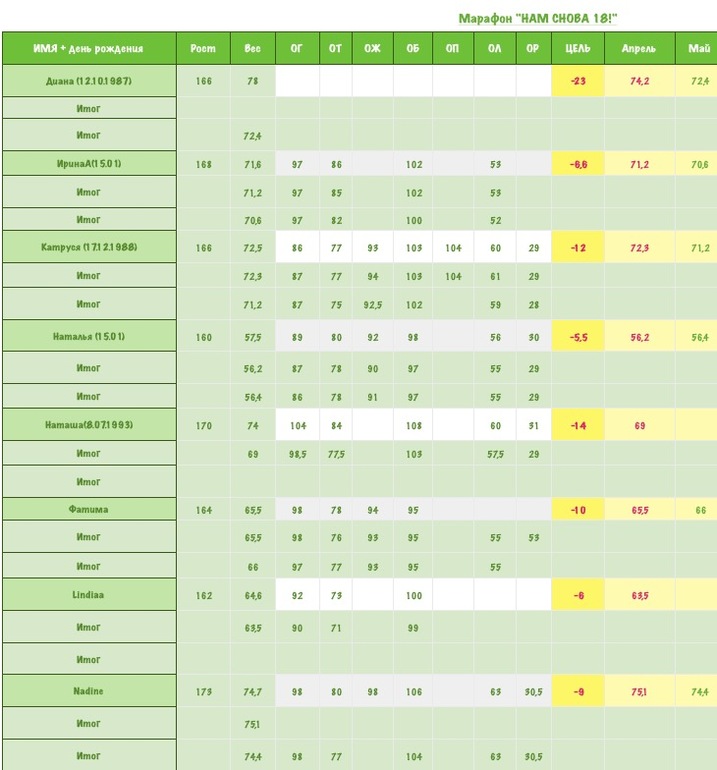Select Наталья's goal cell showing -5,5

pyautogui.click(x=577, y=337)
